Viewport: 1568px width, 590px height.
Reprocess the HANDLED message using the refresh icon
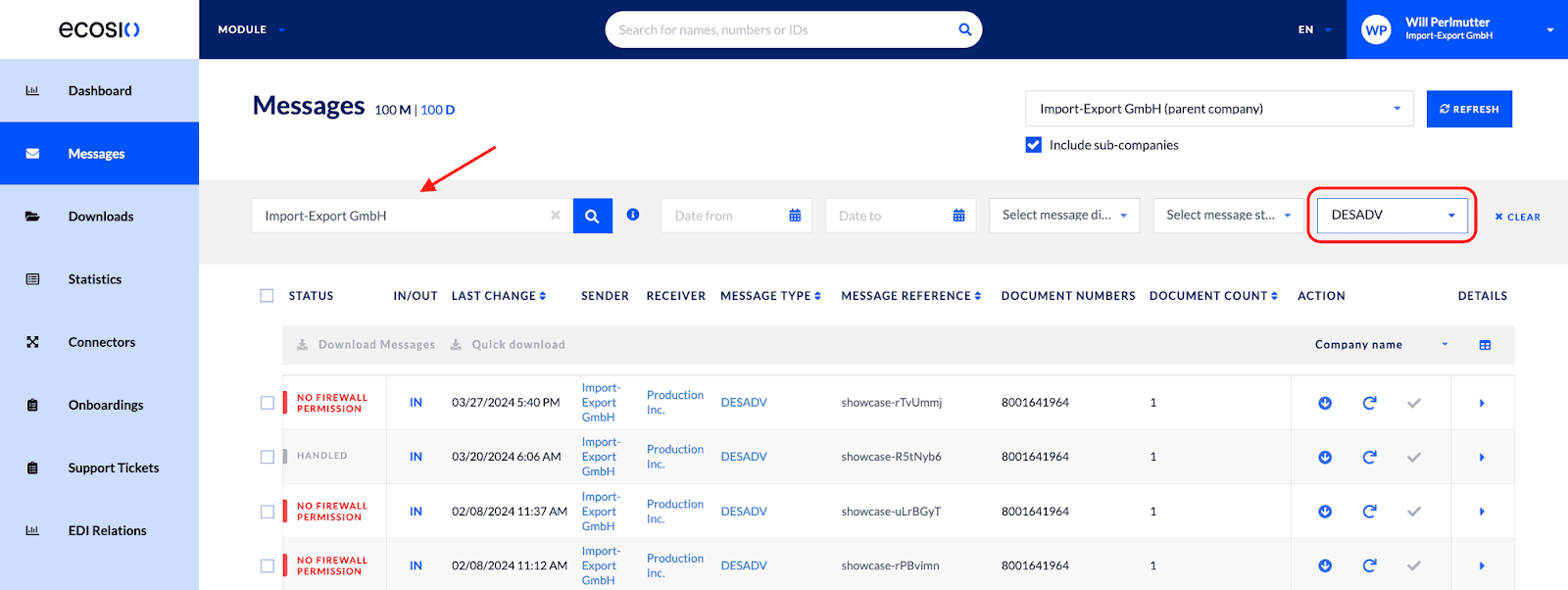(1369, 457)
